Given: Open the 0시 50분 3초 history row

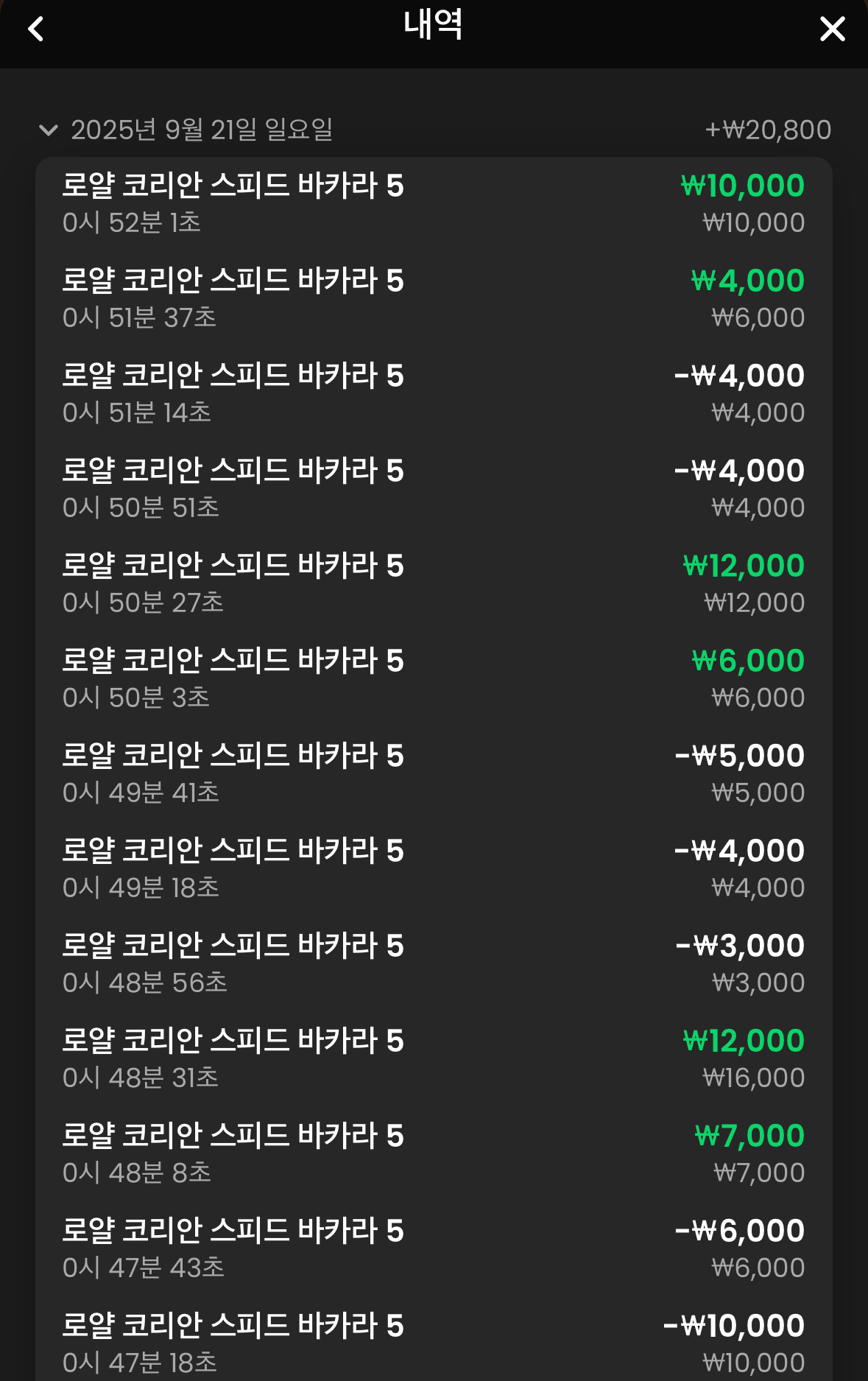Looking at the screenshot, I should click(434, 678).
